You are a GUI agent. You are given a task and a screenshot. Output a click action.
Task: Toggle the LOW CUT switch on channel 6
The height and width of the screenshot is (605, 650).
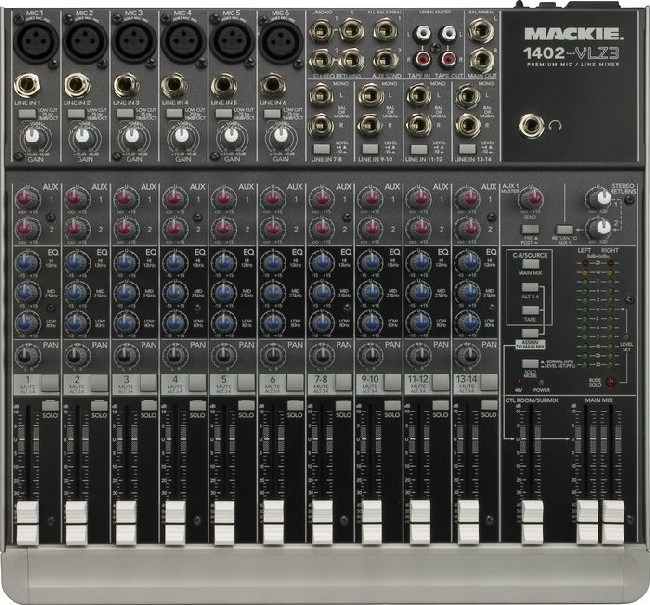click(272, 114)
